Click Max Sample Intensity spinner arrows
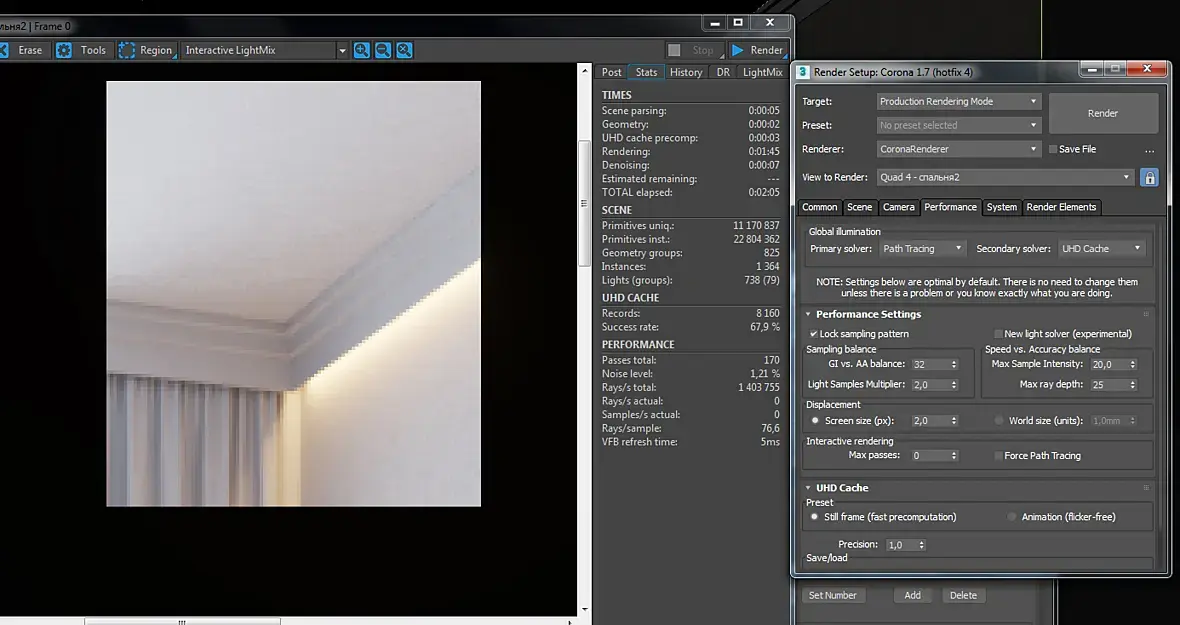 point(1133,364)
